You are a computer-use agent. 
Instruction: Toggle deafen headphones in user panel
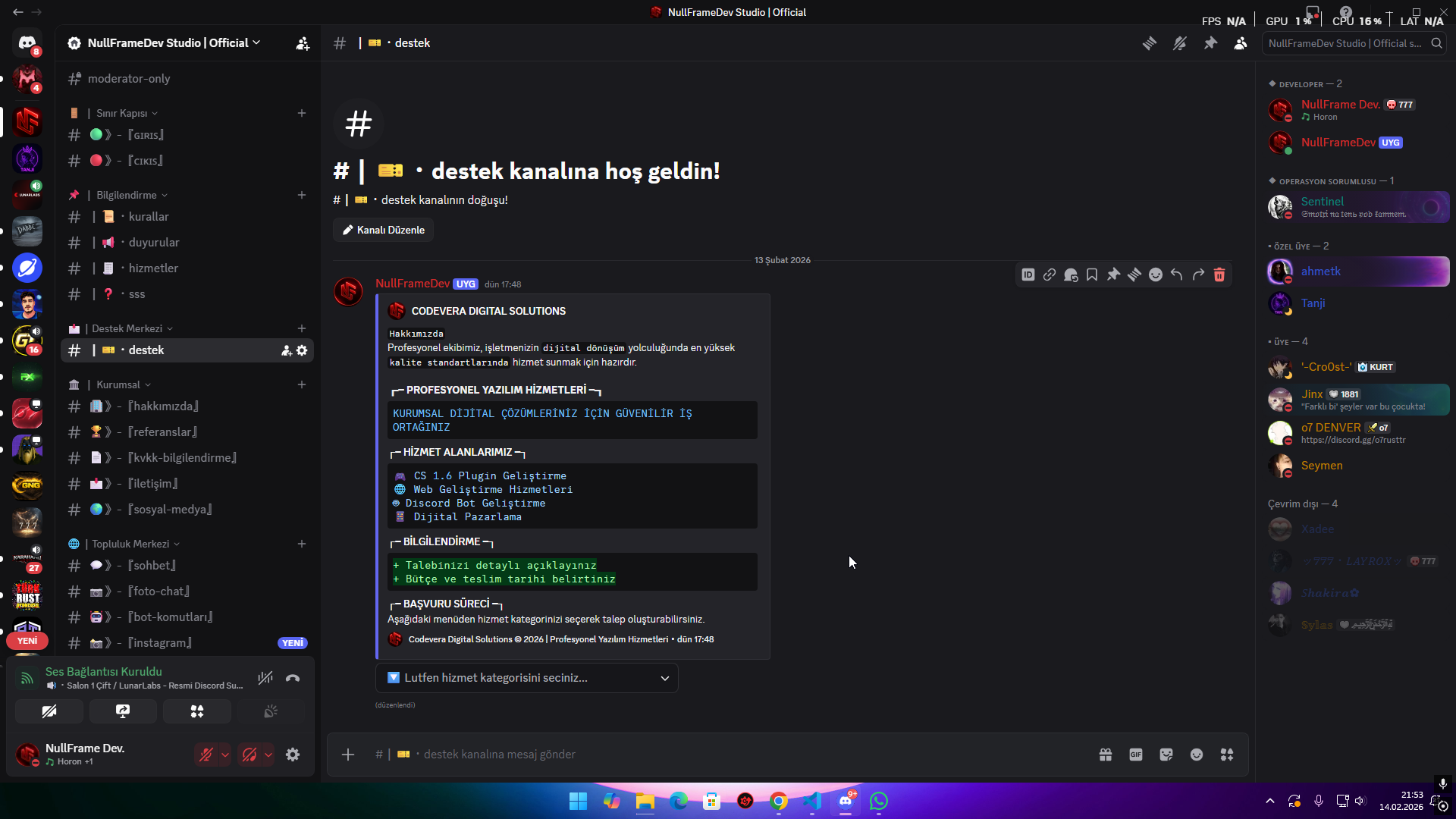249,755
